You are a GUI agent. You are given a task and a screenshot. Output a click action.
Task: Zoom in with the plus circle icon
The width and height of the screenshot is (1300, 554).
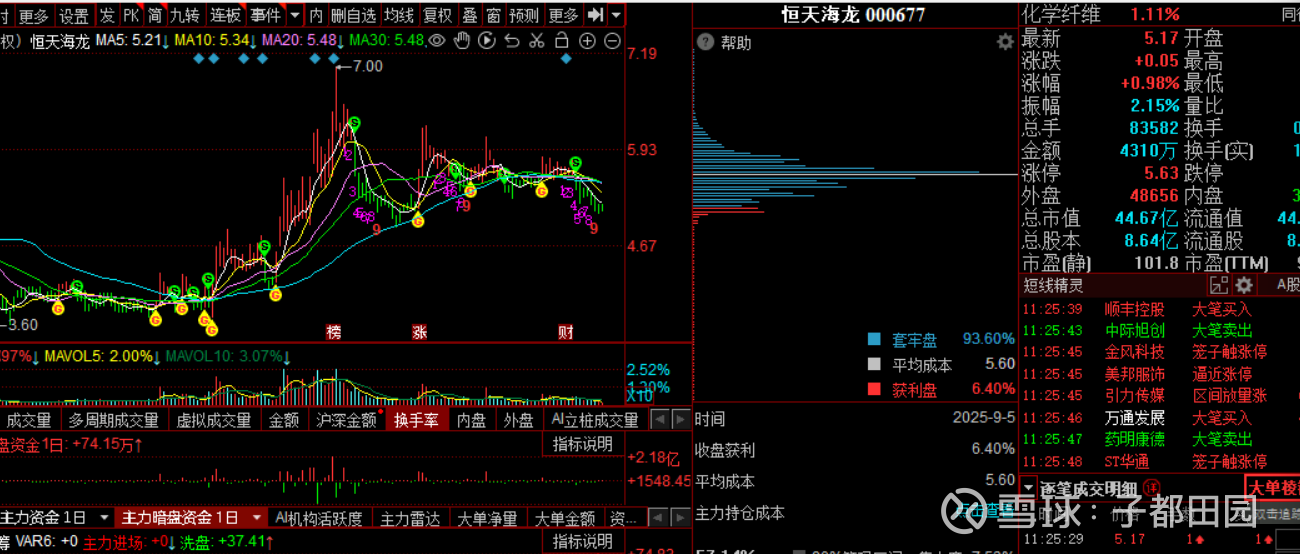[x=587, y=41]
